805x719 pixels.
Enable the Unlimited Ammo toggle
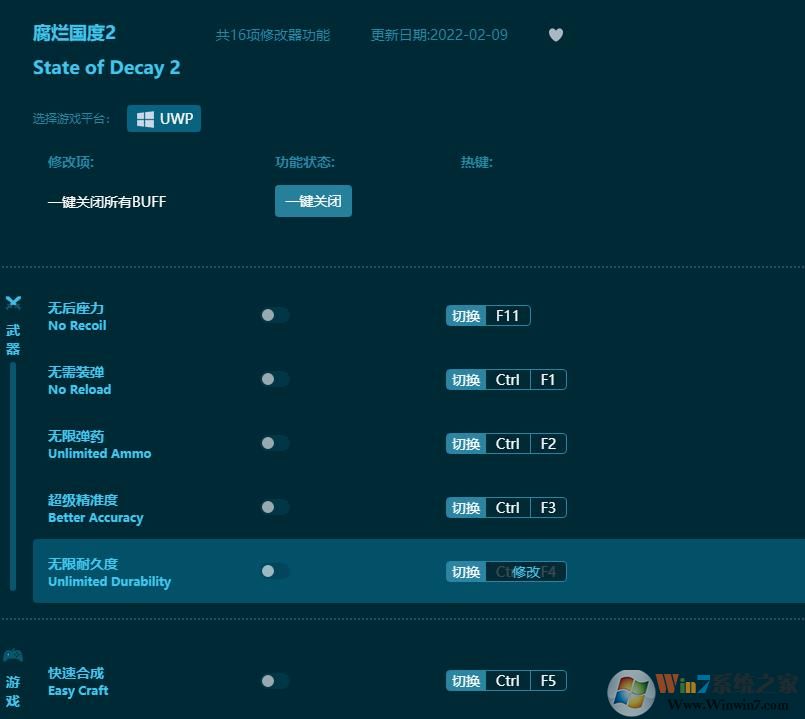pos(274,443)
